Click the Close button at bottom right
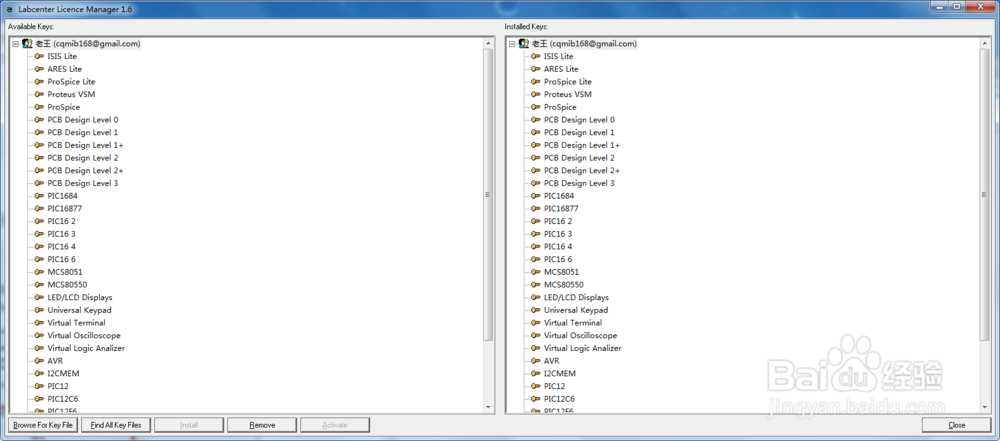Viewport: 1000px width, 441px height. point(957,425)
